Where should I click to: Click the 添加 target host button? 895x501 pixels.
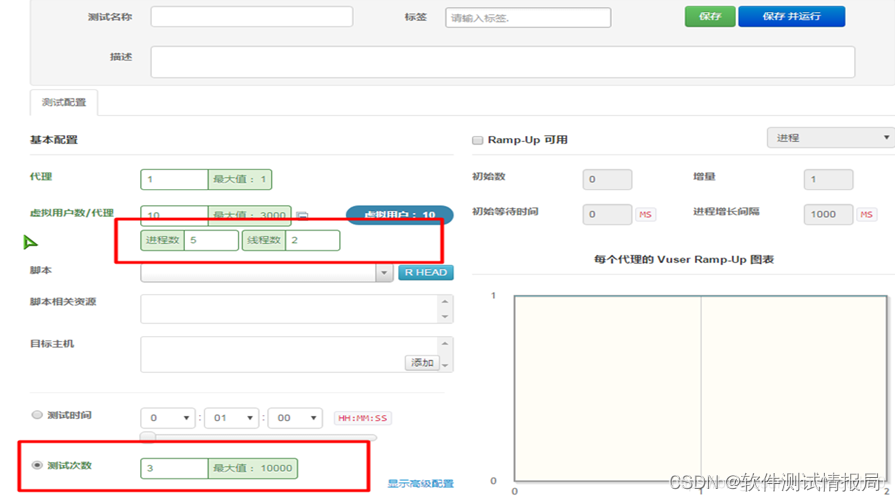422,362
